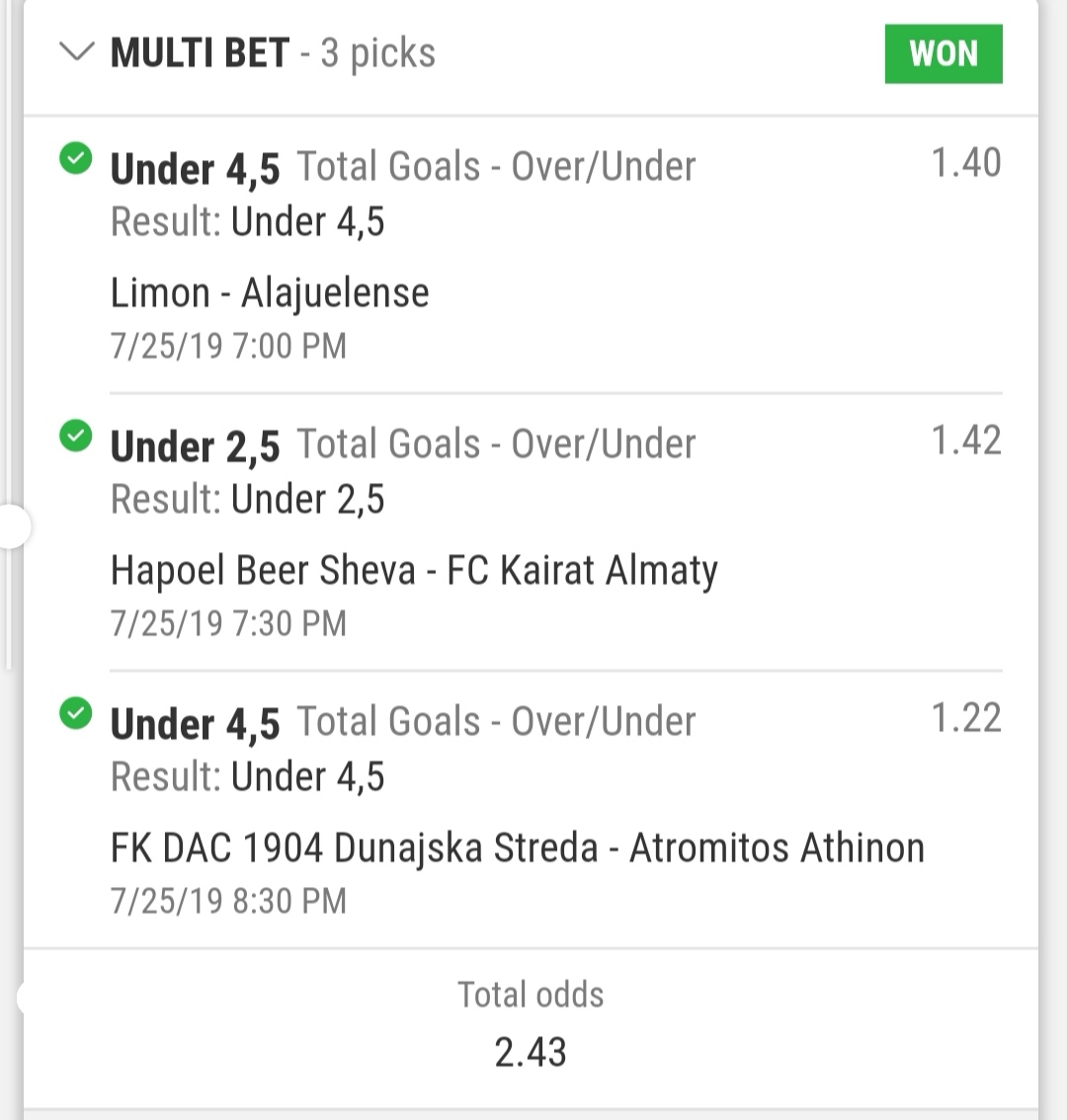Select the MULTI BET header title
The image size is (1067, 1120).
click(200, 53)
